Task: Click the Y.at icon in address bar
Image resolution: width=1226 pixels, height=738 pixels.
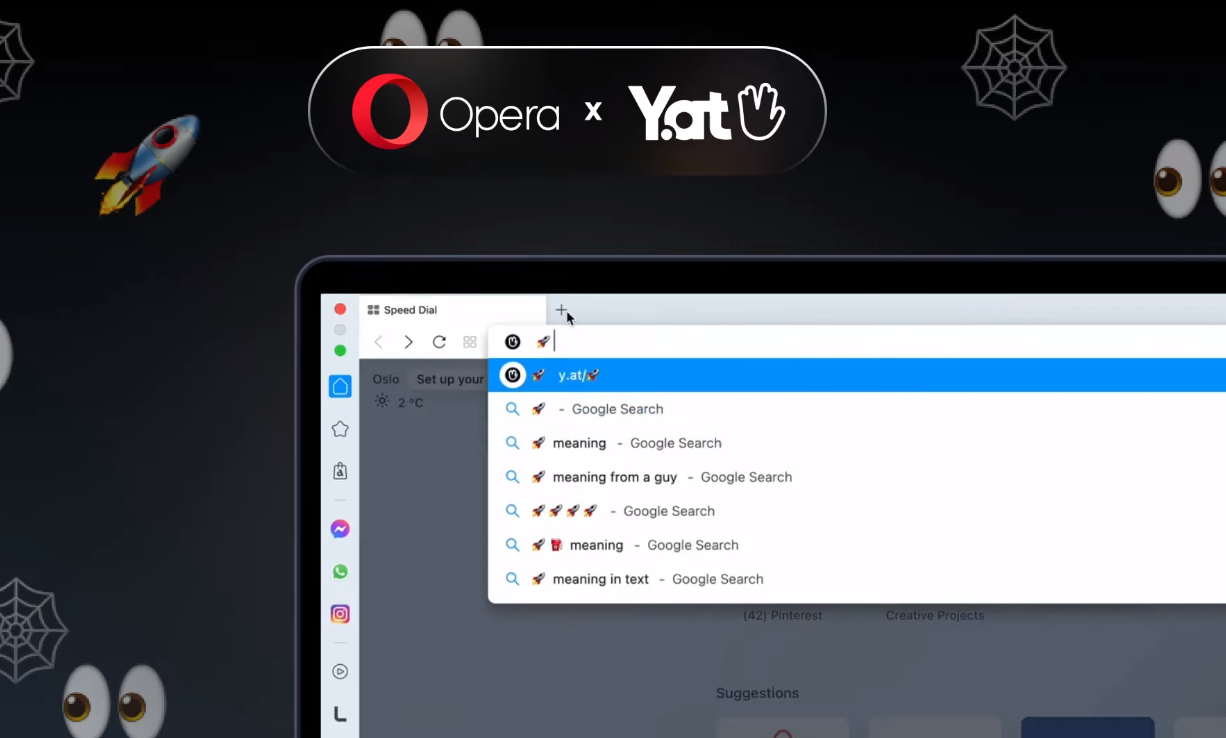Action: click(x=513, y=342)
